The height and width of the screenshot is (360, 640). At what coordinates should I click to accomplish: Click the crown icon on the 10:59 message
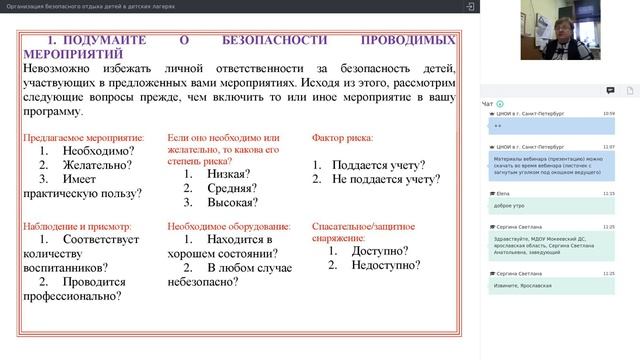click(x=492, y=113)
